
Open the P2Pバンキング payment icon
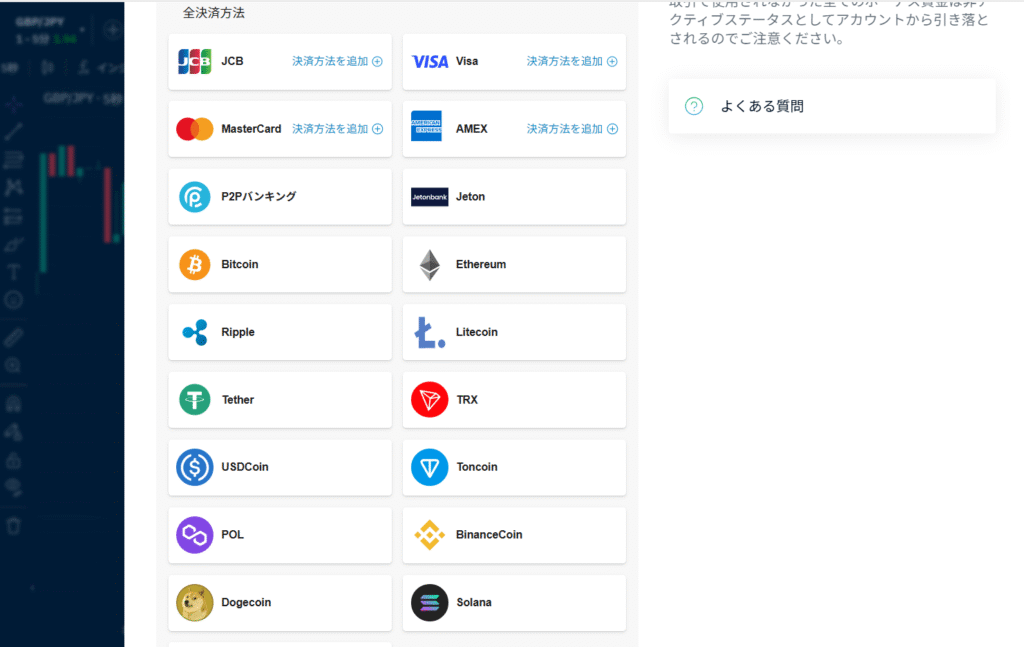[x=195, y=197]
